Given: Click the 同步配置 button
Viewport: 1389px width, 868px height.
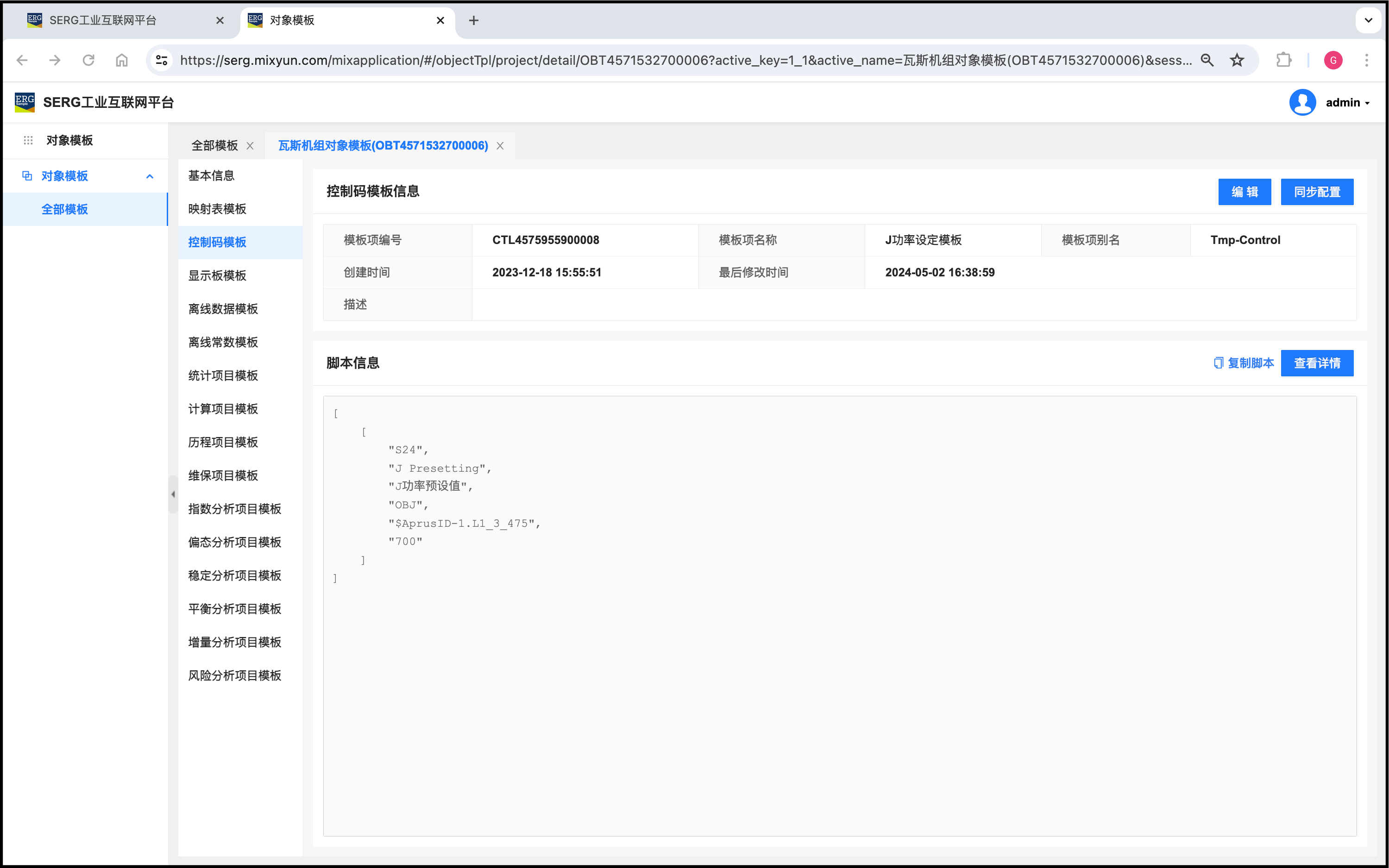Looking at the screenshot, I should tap(1317, 192).
